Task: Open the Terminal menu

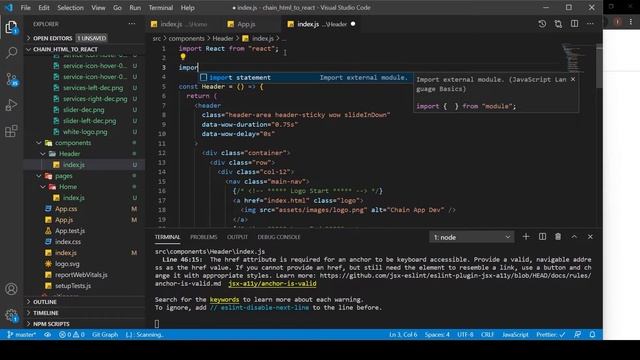Action: tap(160, 8)
